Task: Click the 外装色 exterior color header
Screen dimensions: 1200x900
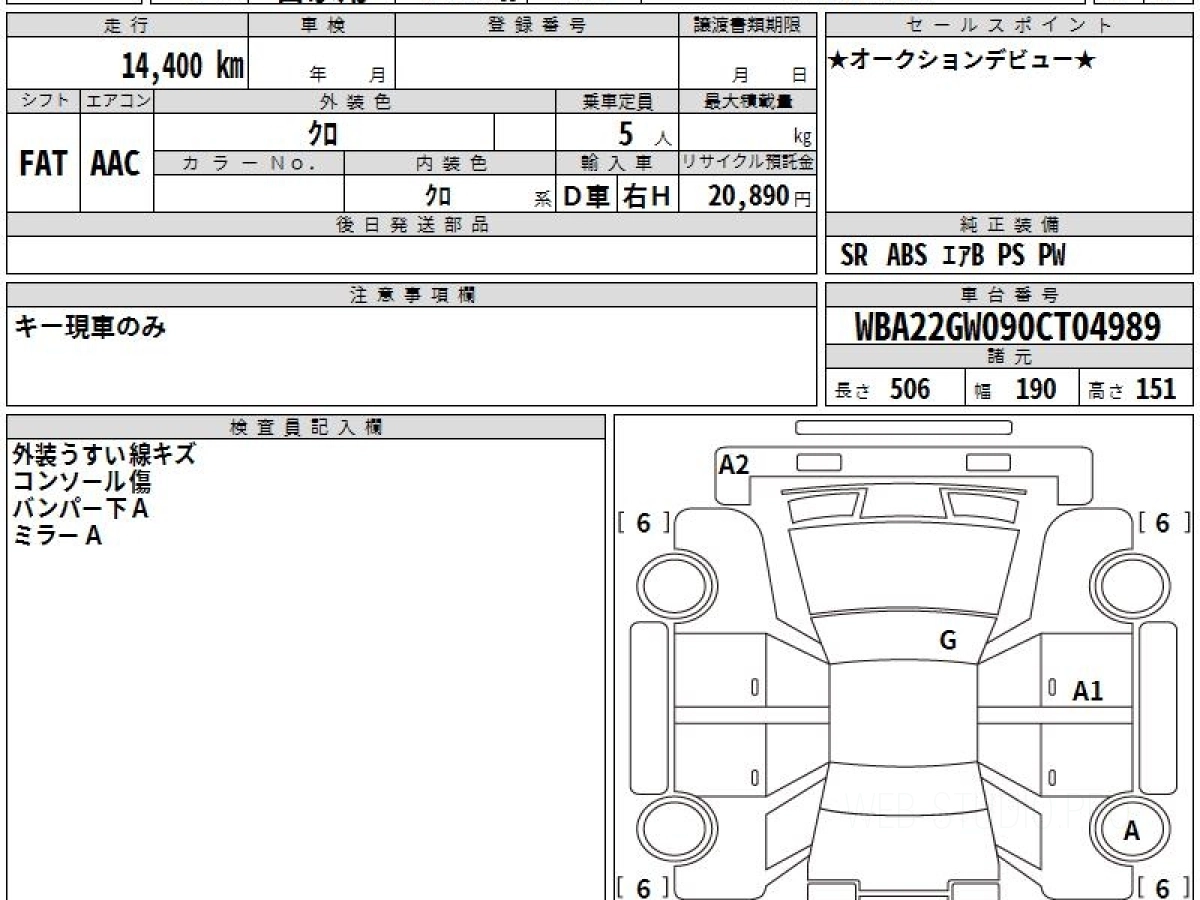Action: click(355, 101)
